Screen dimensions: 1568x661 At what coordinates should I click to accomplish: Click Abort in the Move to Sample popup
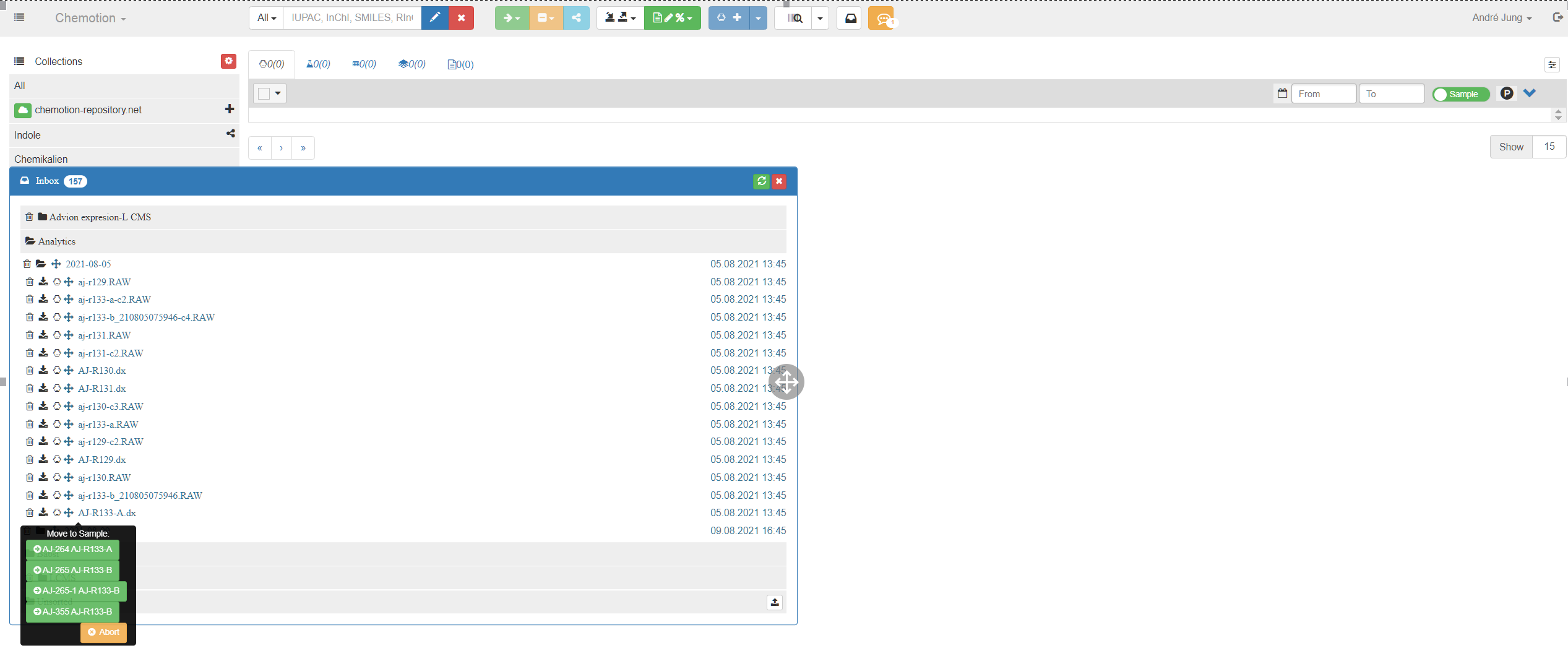pyautogui.click(x=103, y=633)
